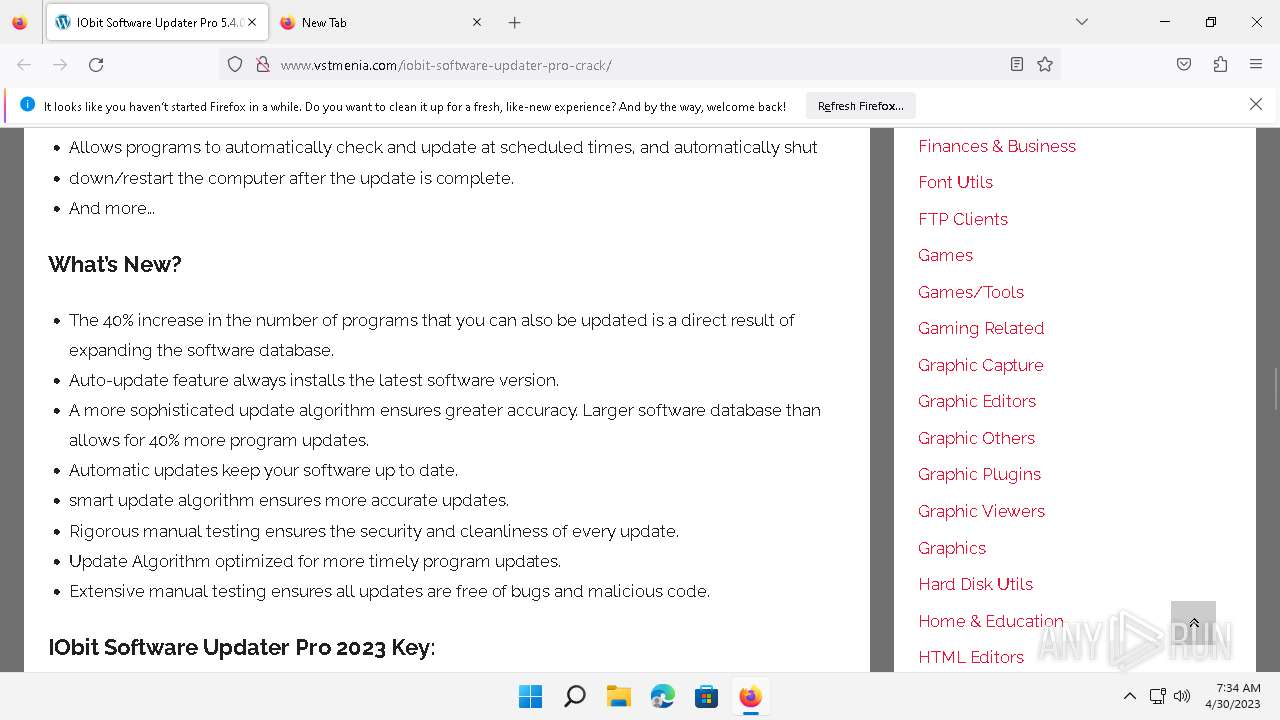The width and height of the screenshot is (1280, 720).
Task: Open Games/Tools category
Action: 971,292
